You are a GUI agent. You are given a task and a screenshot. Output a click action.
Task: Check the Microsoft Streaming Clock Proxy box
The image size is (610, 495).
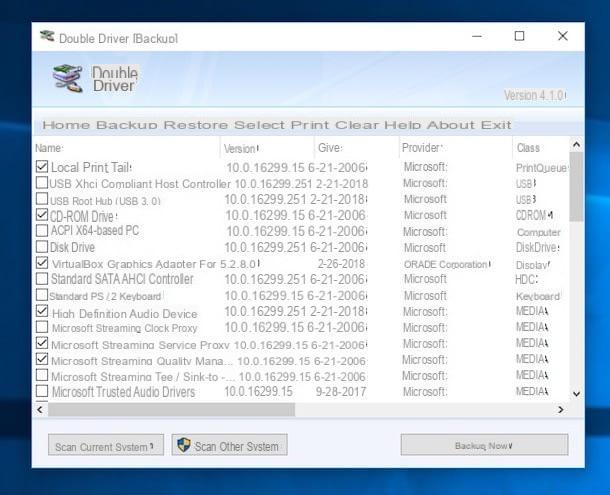pyautogui.click(x=42, y=327)
